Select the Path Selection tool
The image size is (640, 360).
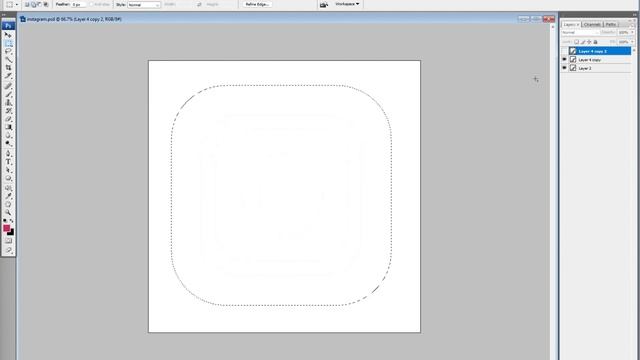tap(8, 170)
